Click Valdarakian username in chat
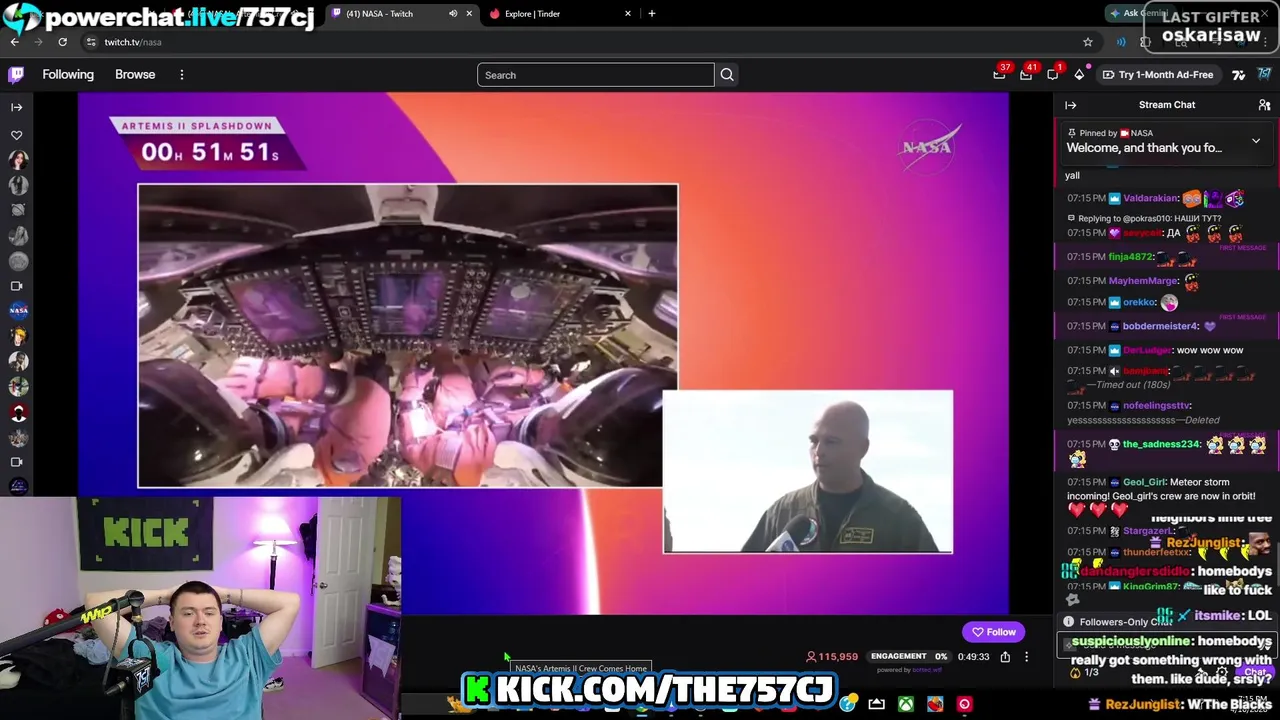Image resolution: width=1280 pixels, height=720 pixels. coord(1150,198)
